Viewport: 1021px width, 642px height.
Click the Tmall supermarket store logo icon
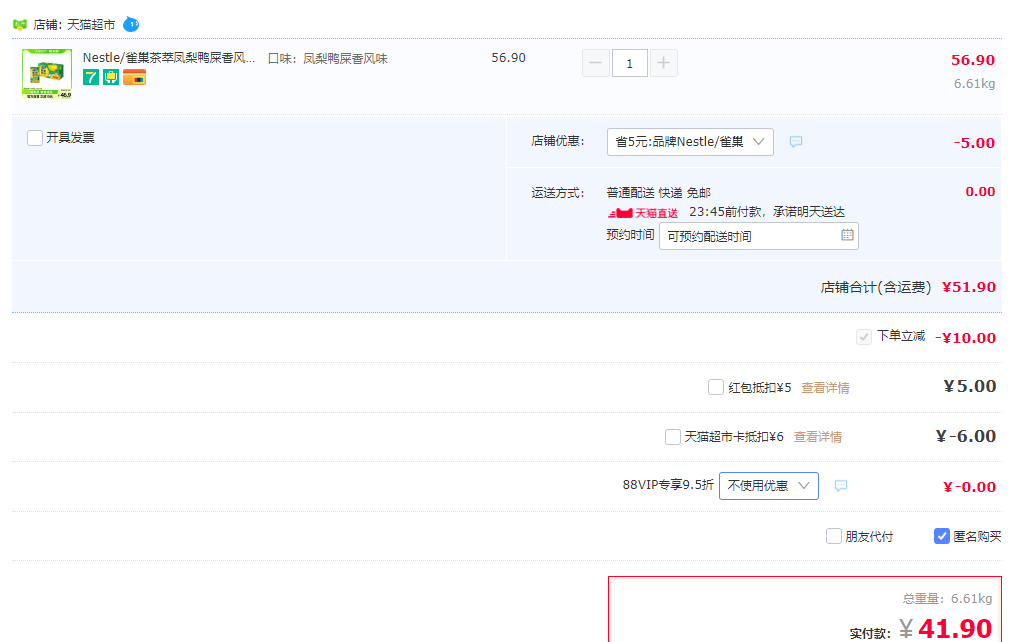click(20, 25)
